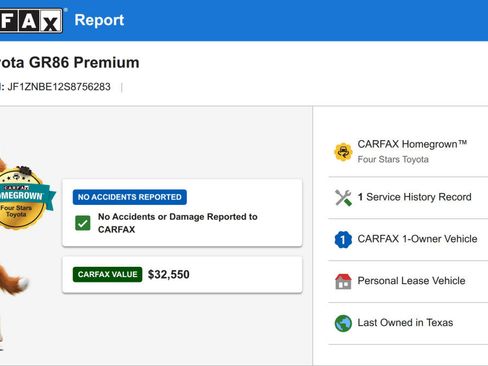This screenshot has height=366, width=488.
Task: Click the VIN number JF1ZNBE12S8756283
Action: click(59, 87)
